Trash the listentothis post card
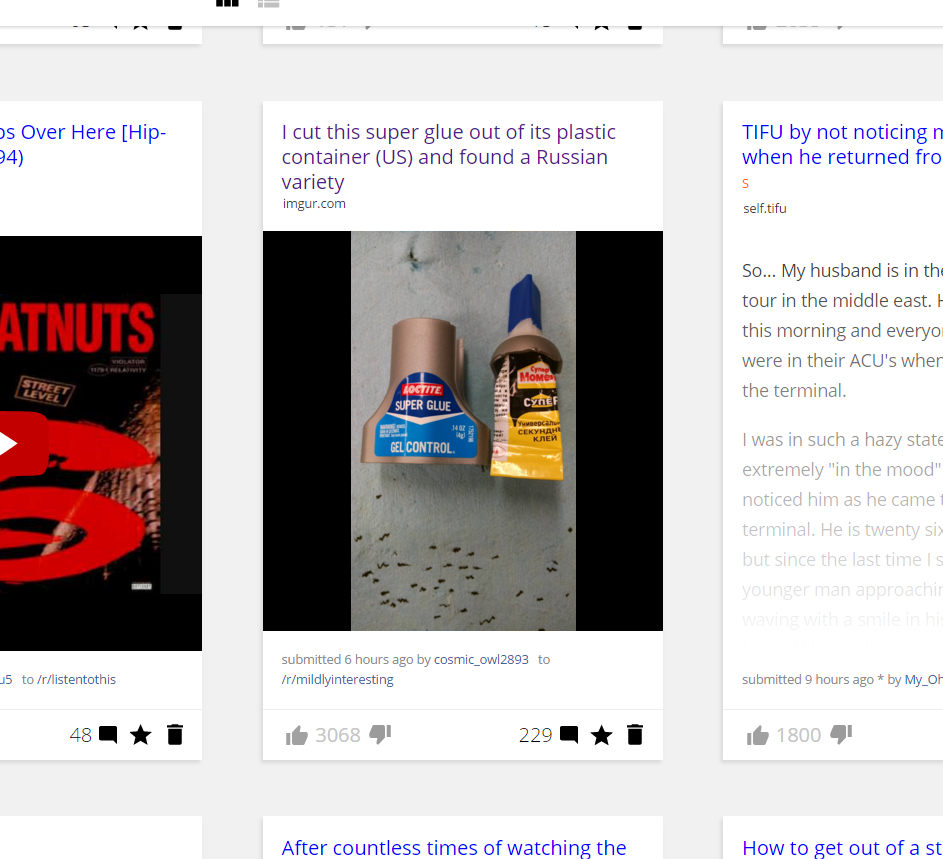The image size is (943, 859). tap(175, 735)
